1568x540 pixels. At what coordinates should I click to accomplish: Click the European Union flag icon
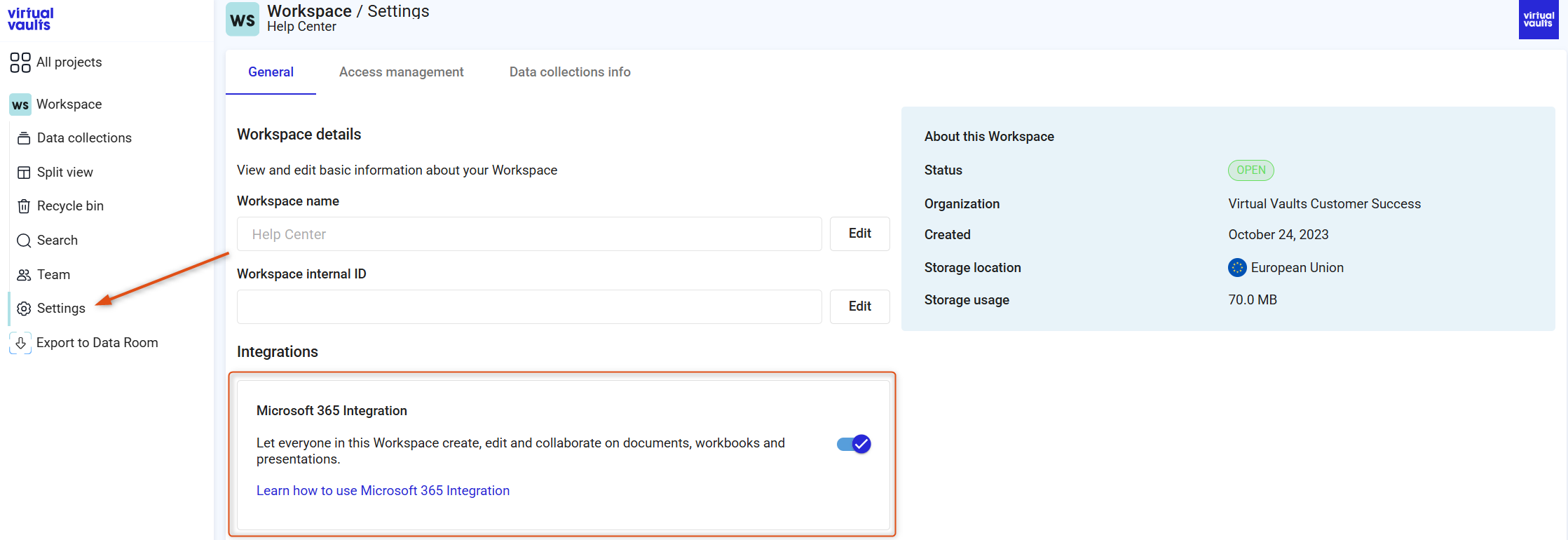click(1237, 268)
